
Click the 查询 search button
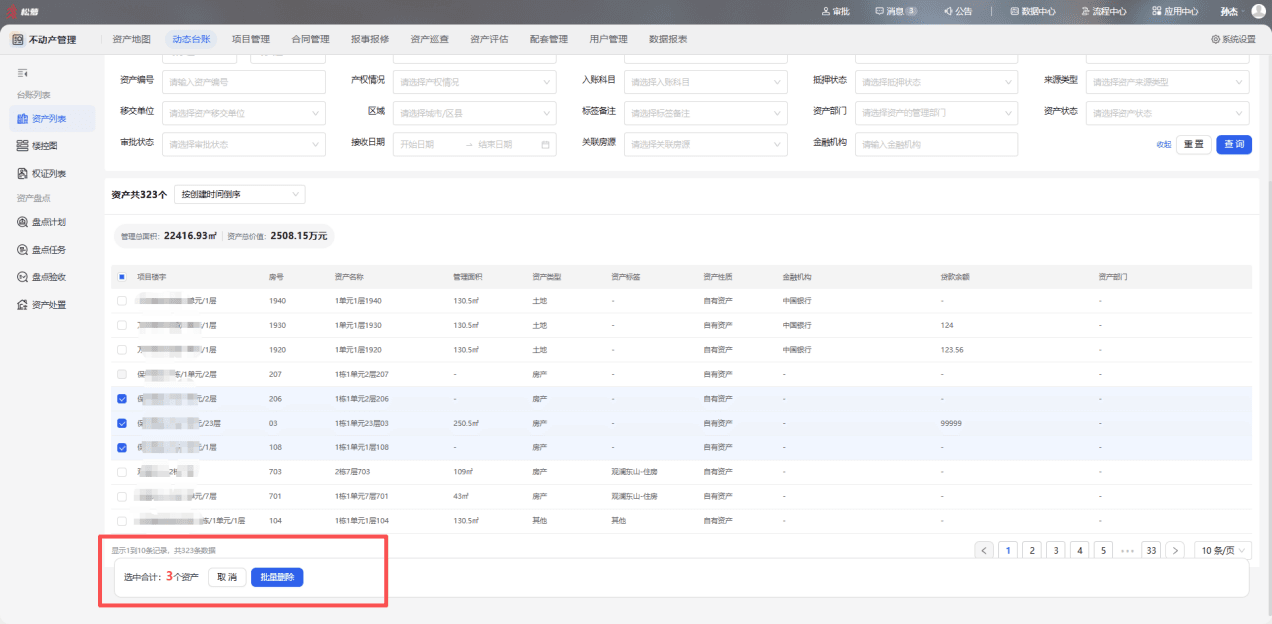coord(1234,144)
